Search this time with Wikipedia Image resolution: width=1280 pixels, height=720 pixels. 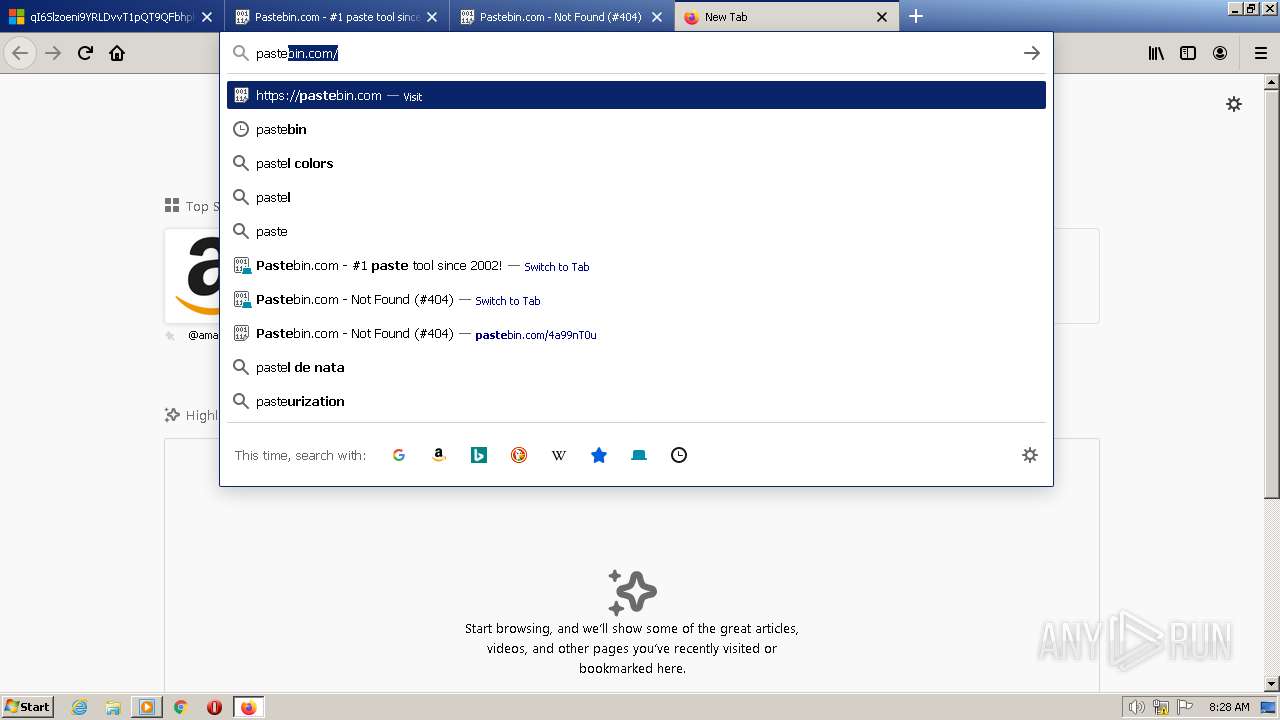[x=559, y=455]
